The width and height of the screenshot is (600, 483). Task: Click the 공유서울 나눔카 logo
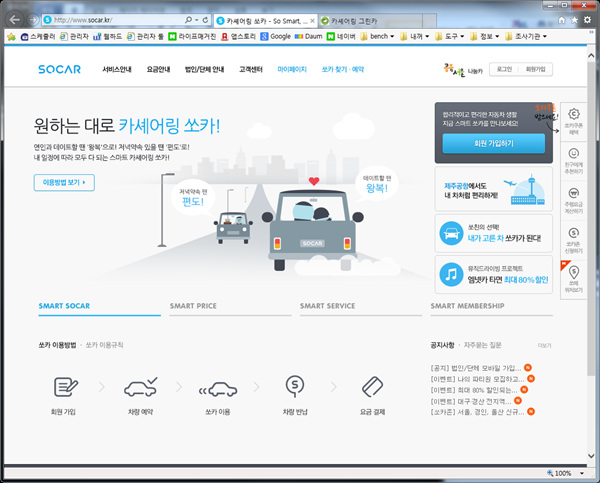coord(463,70)
